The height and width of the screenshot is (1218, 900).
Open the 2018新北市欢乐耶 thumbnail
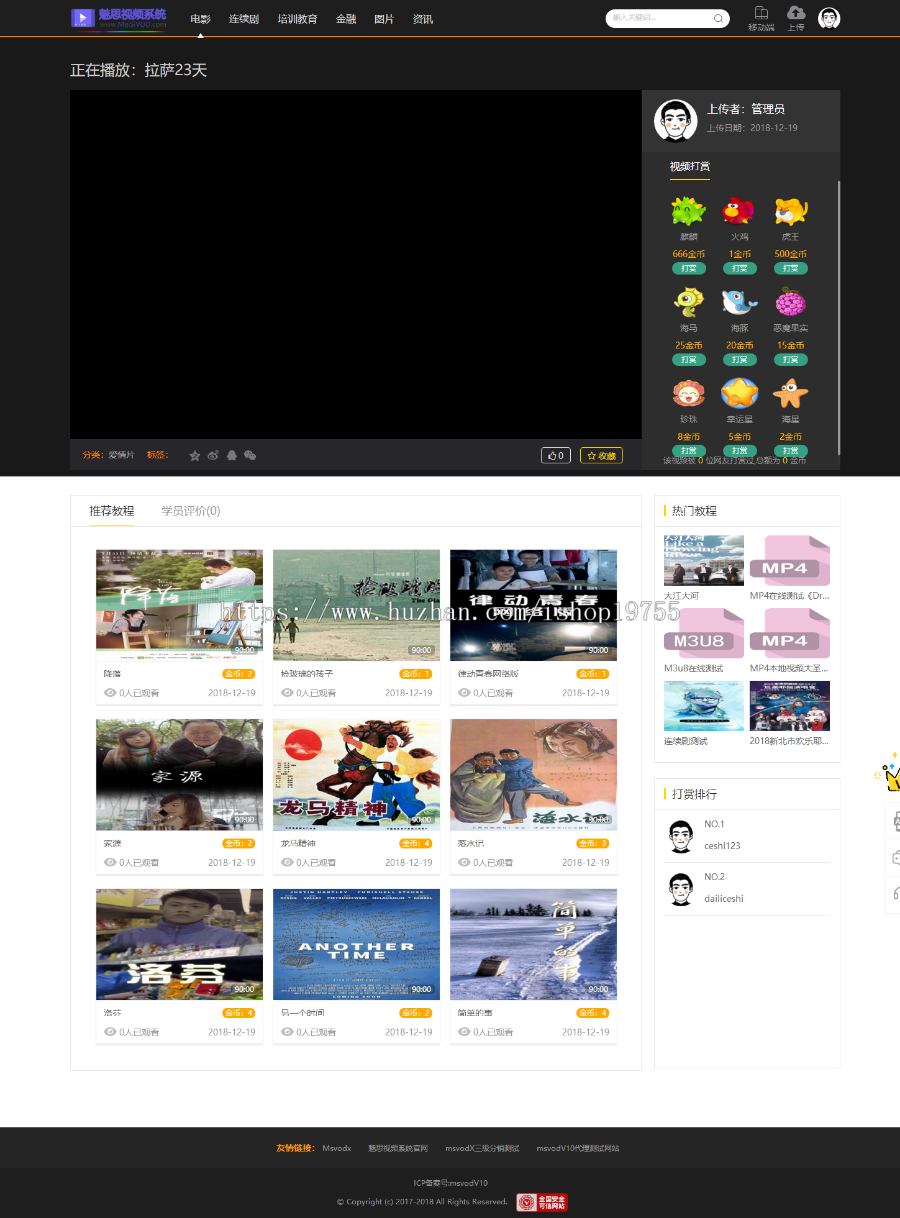tap(790, 706)
